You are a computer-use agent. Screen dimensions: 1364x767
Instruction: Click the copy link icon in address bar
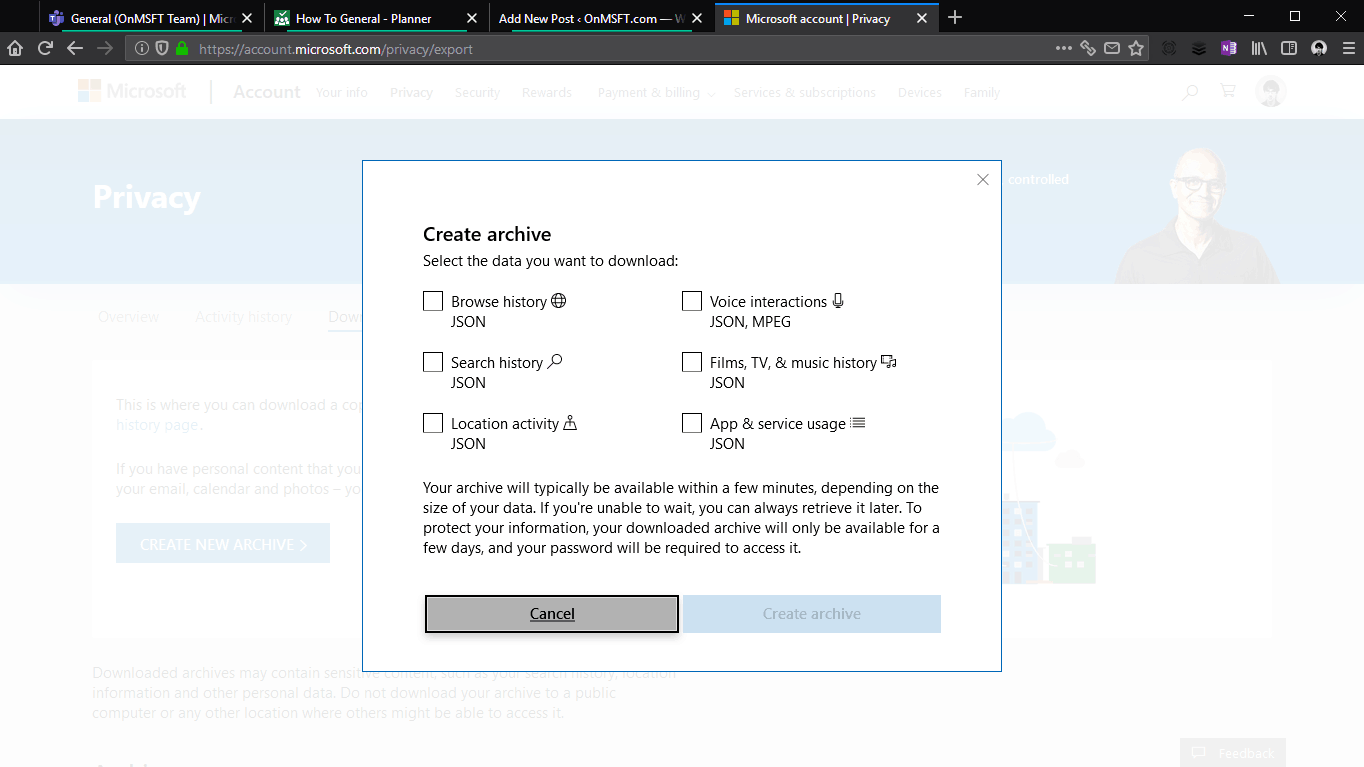coord(1088,48)
